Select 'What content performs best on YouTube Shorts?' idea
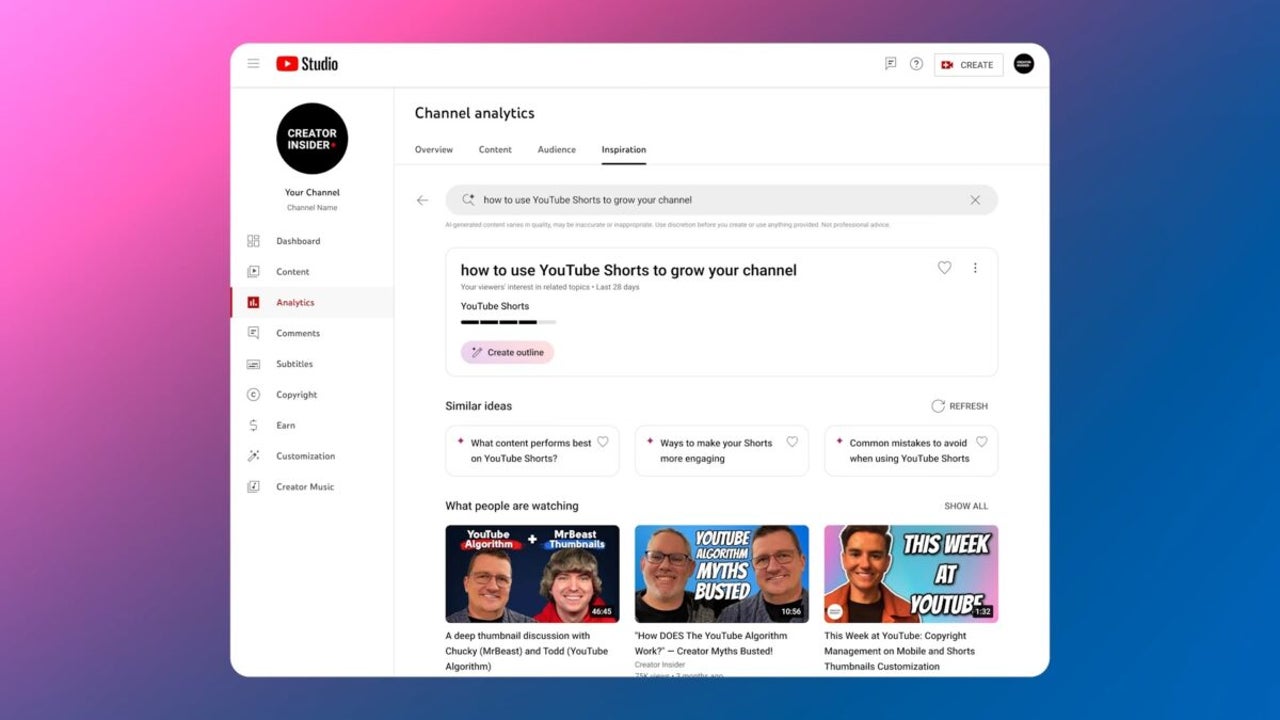1280x720 pixels. (x=532, y=451)
